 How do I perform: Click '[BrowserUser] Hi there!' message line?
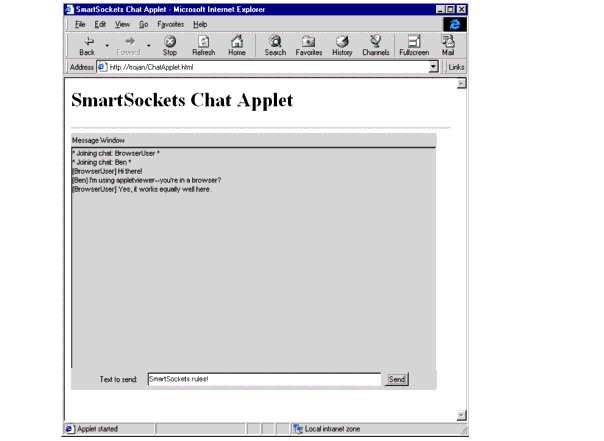[x=107, y=171]
